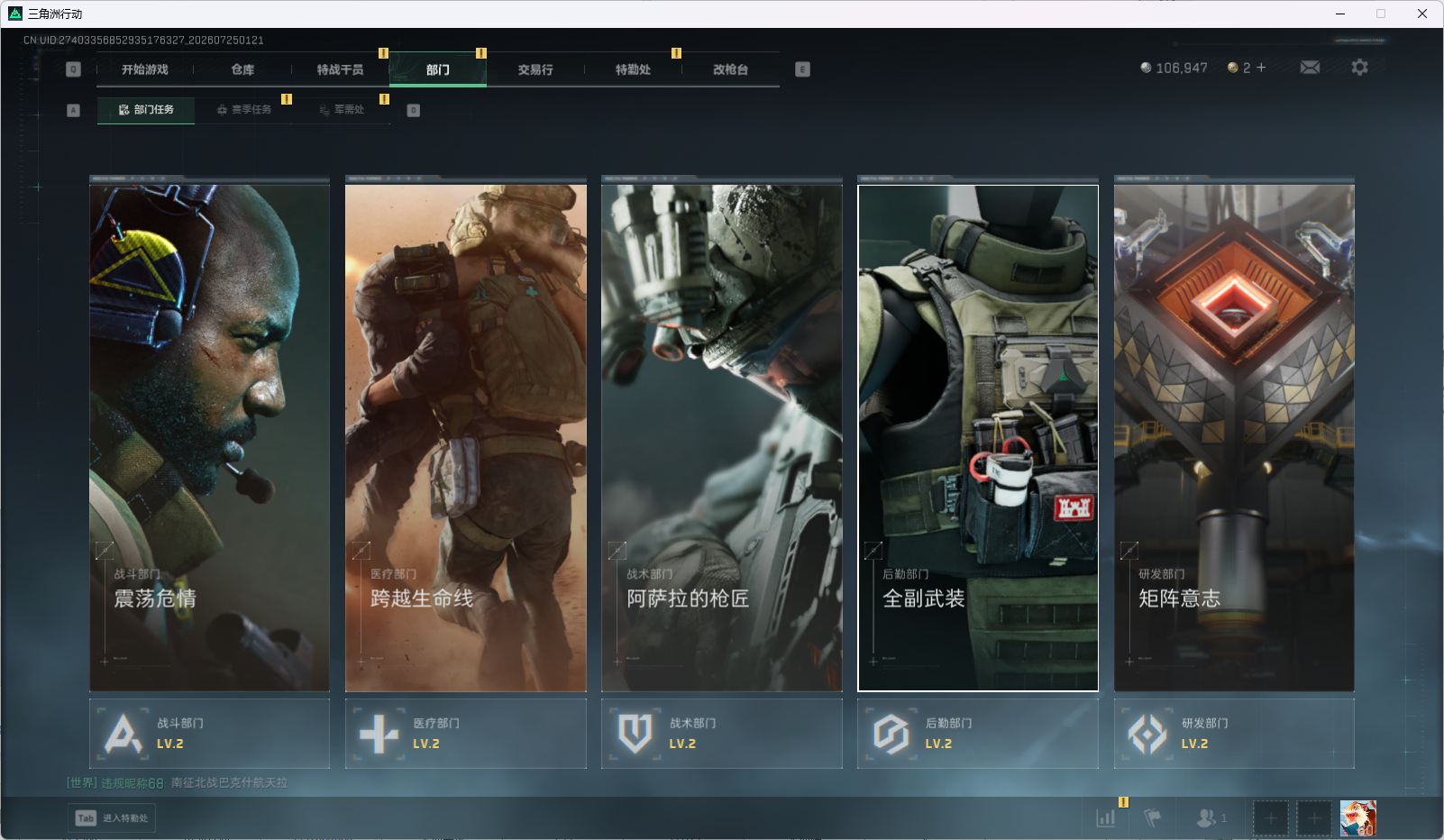Open the 特勤处 tab
The width and height of the screenshot is (1444, 840).
pyautogui.click(x=633, y=69)
